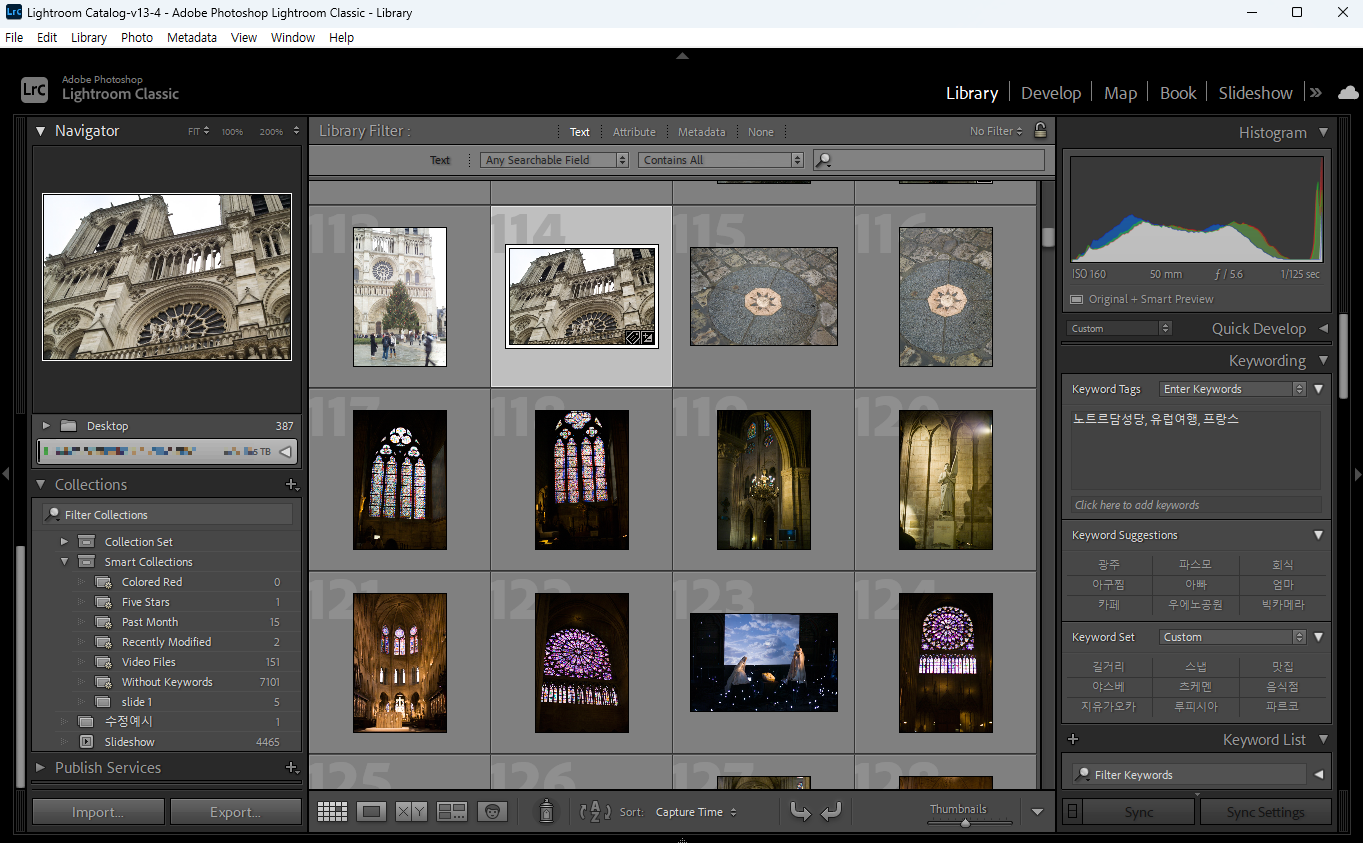Rotate photo clockwise arrow icon
This screenshot has width=1363, height=843.
point(831,812)
